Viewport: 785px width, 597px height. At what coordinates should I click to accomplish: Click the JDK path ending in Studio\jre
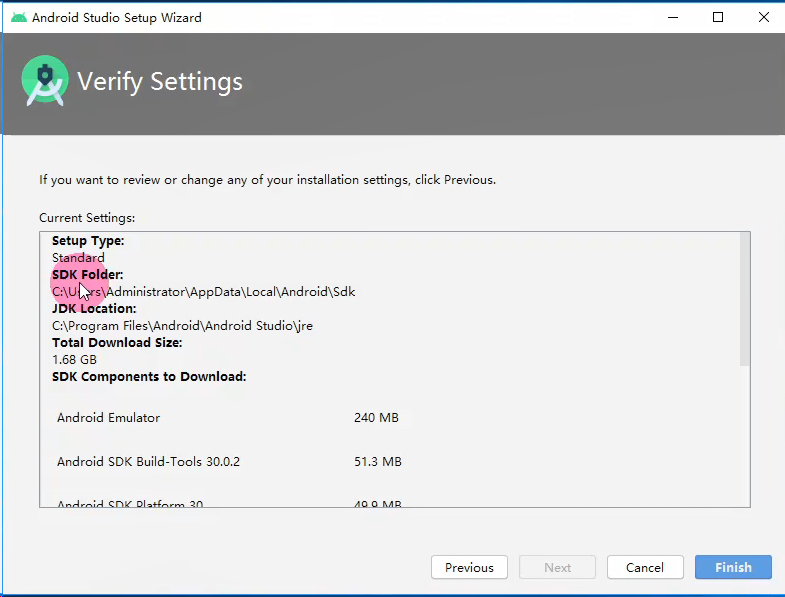(x=182, y=326)
